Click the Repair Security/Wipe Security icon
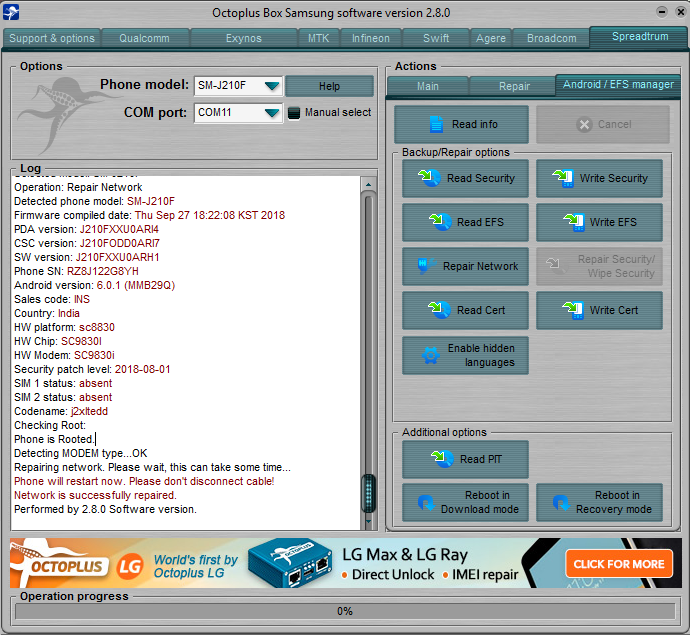 point(556,266)
